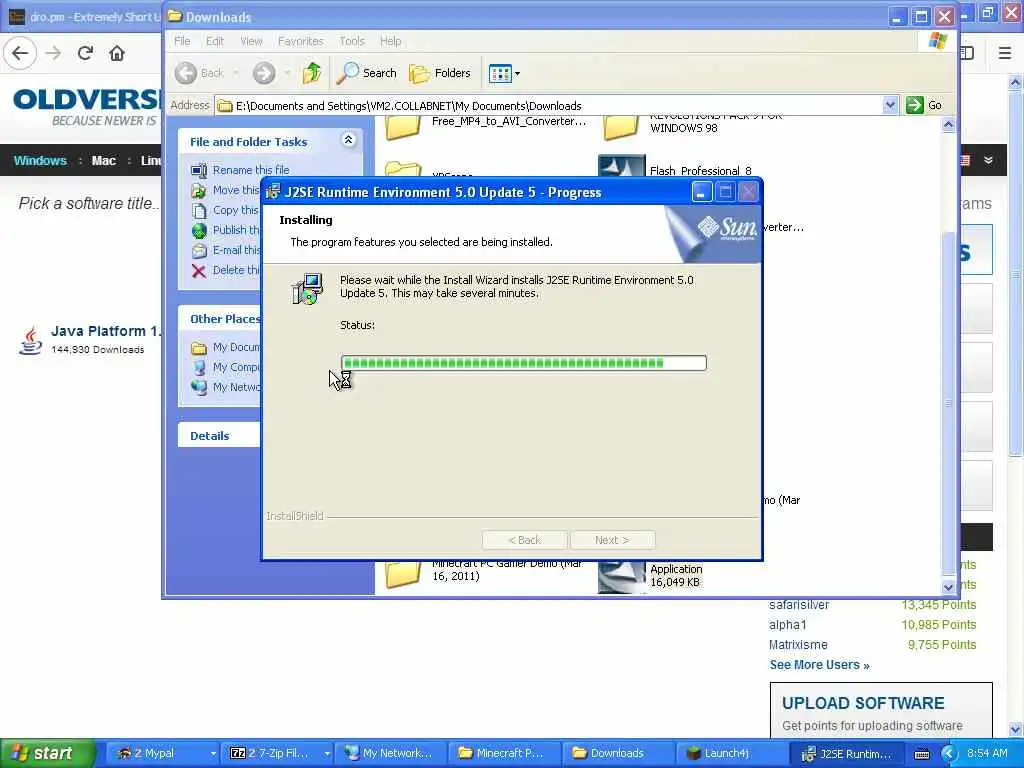1024x768 pixels.
Task: Click Upload Software heading on webpage
Action: coord(863,703)
